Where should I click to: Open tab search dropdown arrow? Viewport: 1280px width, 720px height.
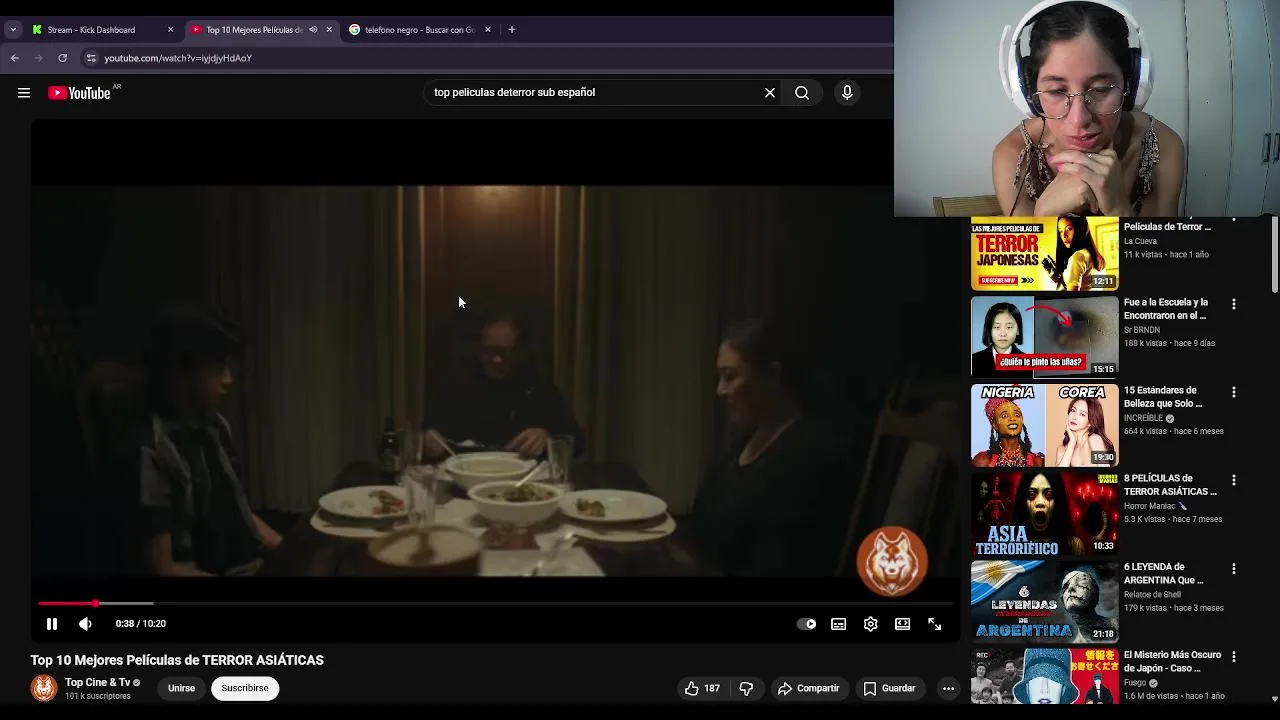pos(13,30)
